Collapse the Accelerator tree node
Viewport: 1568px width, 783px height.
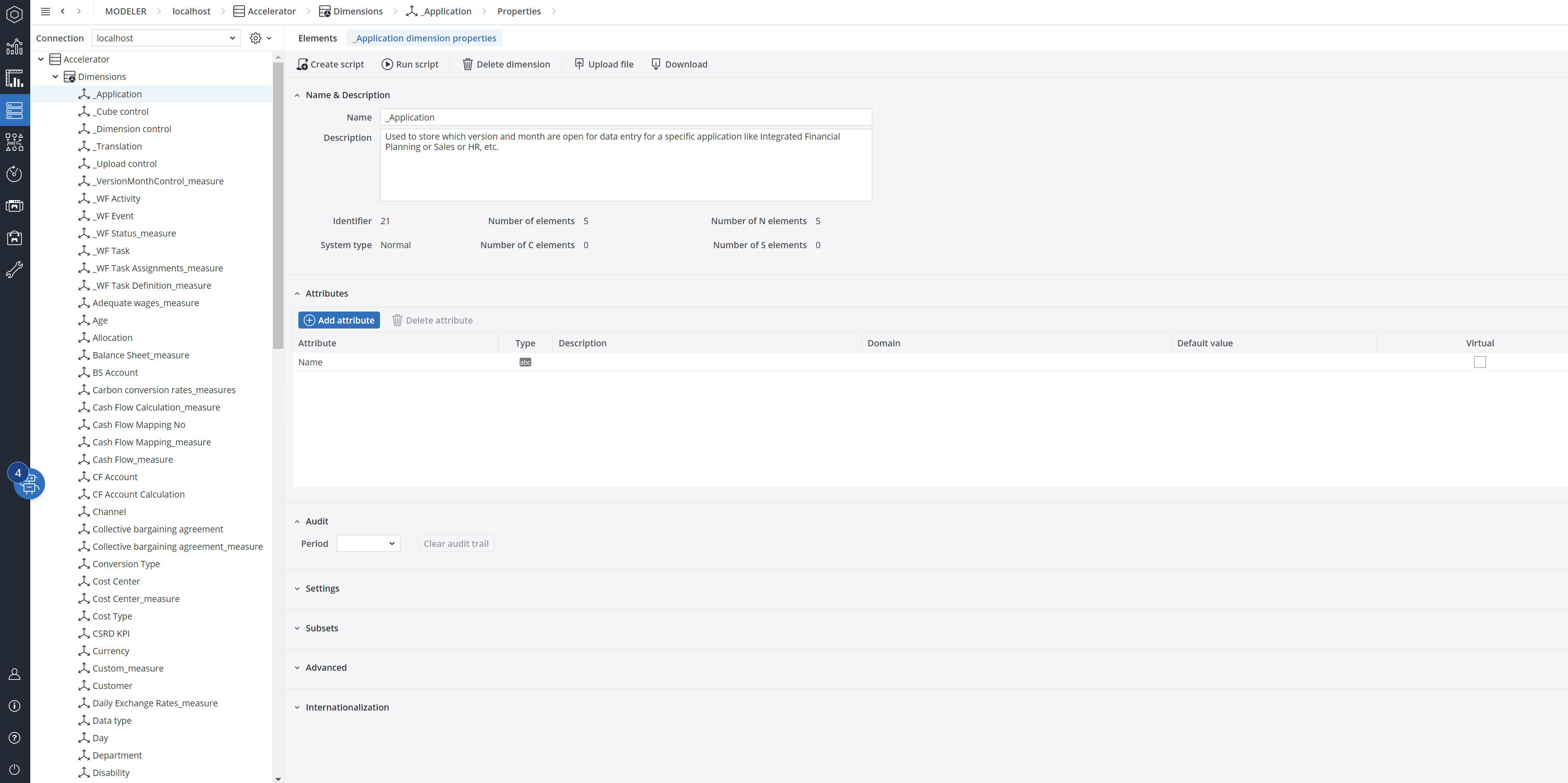(x=41, y=59)
